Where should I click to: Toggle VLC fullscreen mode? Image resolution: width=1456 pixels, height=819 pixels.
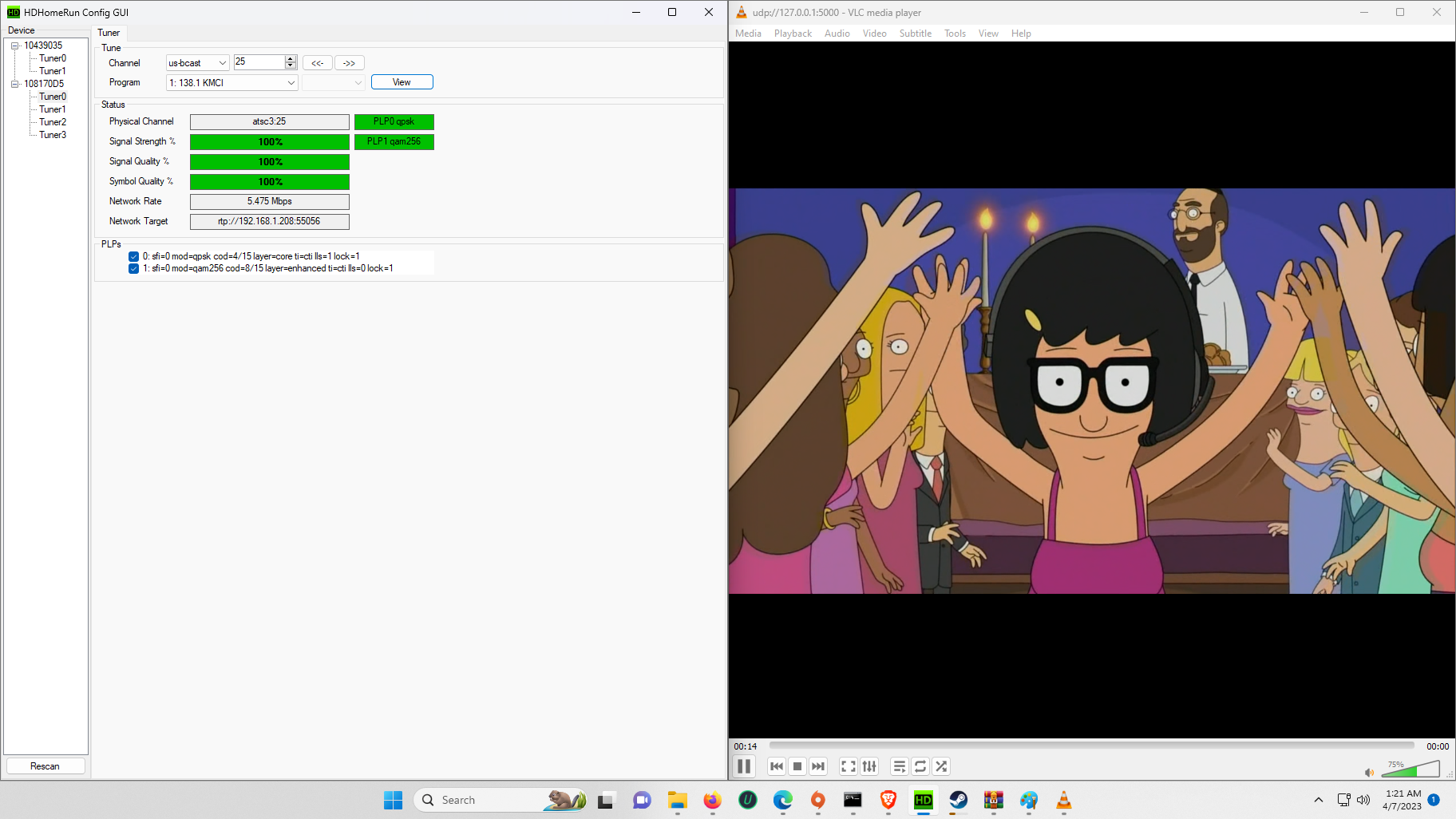849,766
